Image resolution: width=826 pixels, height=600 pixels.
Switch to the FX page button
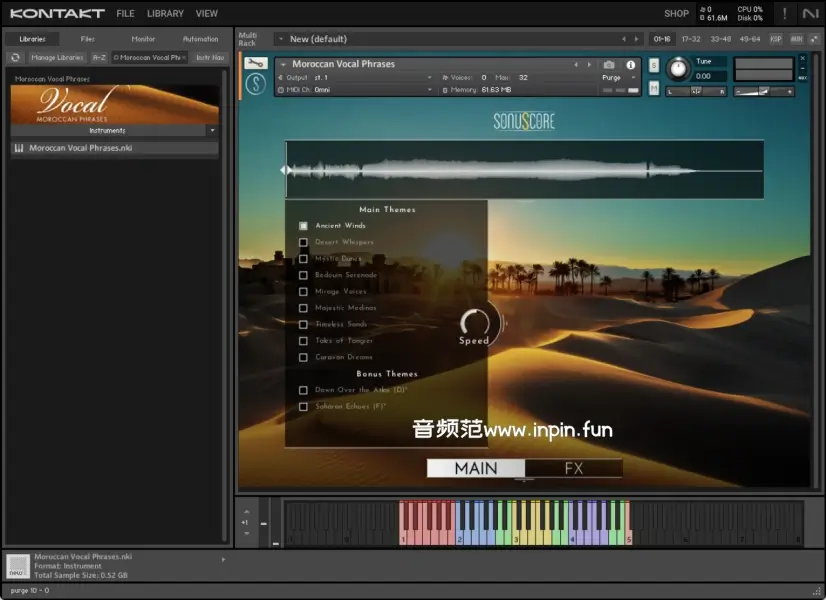coord(573,468)
